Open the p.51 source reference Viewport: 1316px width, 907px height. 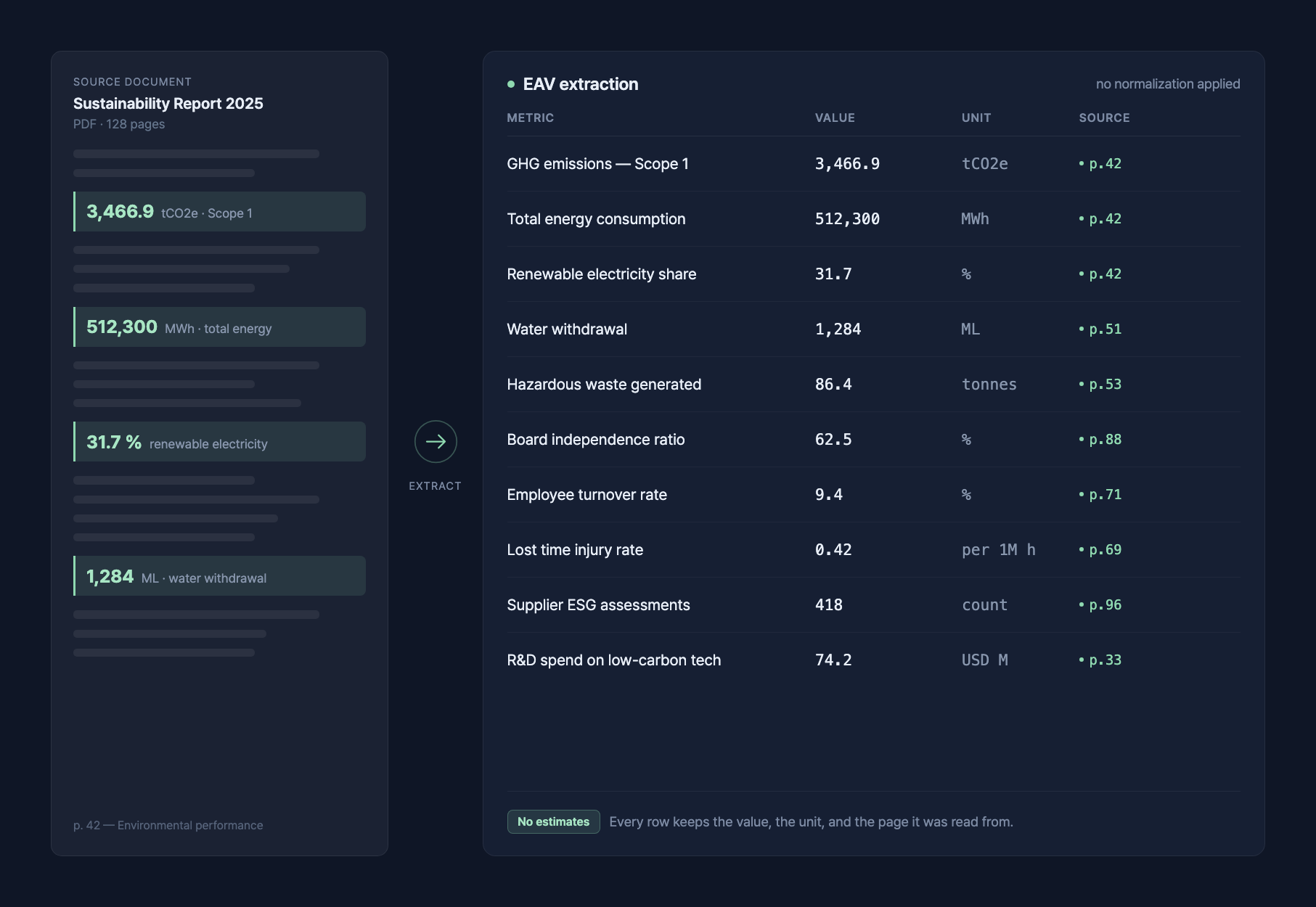click(x=1100, y=329)
